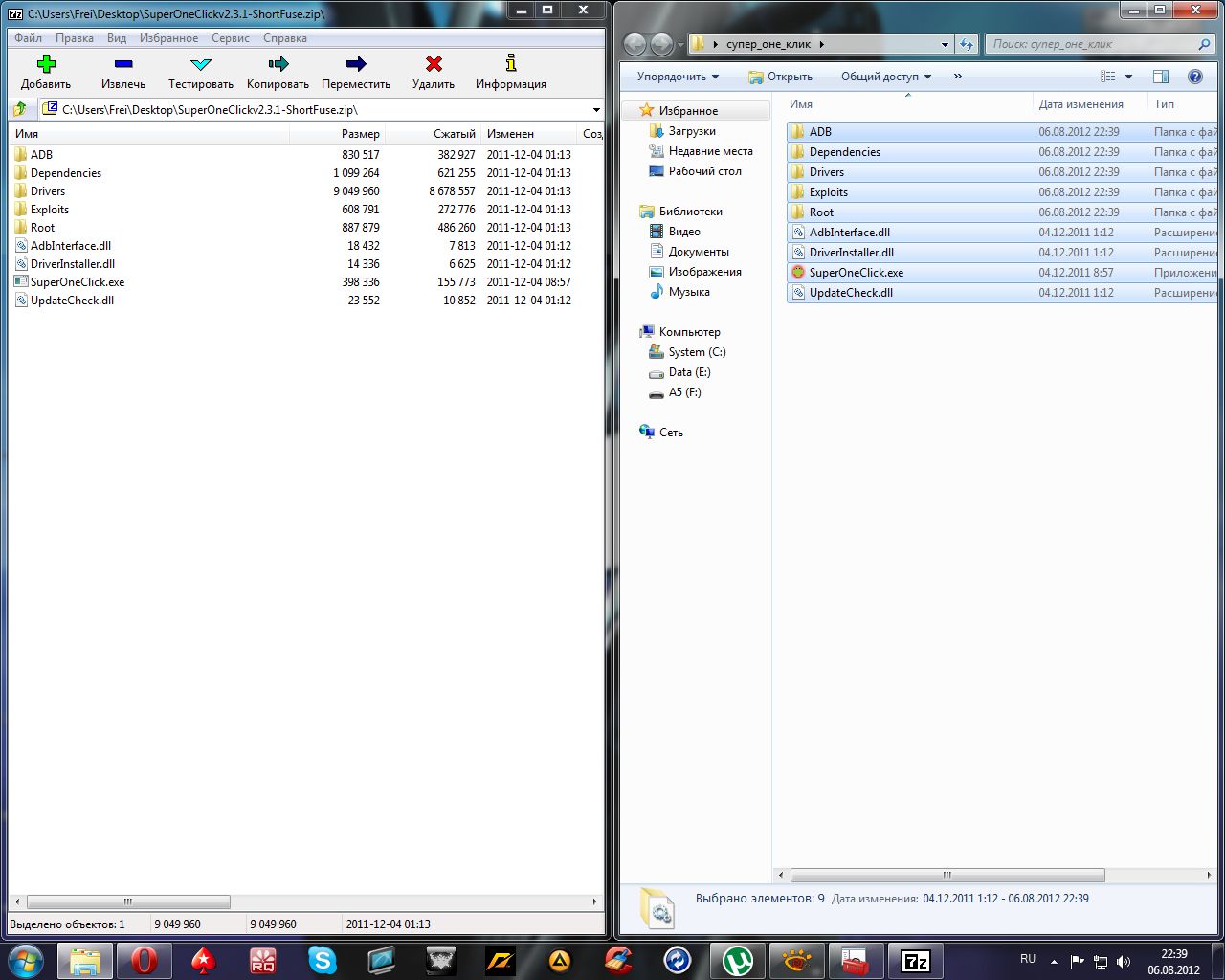
Task: Open the Вид menu in 7-Zip
Action: [117, 38]
